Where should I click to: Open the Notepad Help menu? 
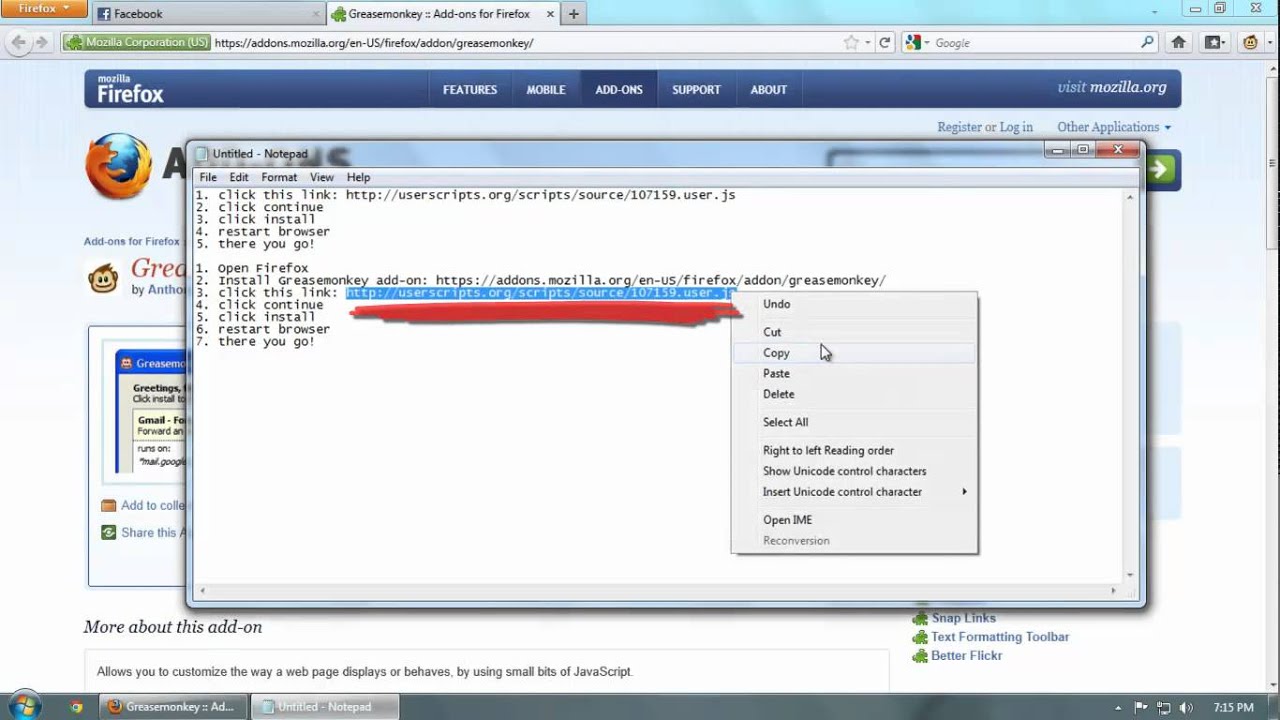click(358, 177)
